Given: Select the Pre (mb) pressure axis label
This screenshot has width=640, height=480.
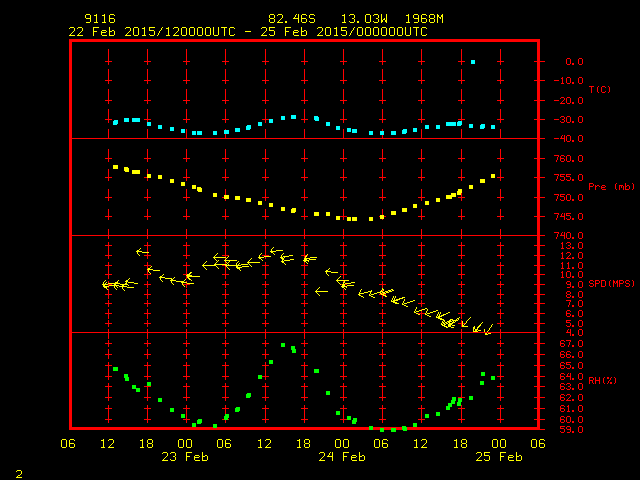Looking at the screenshot, I should [611, 187].
